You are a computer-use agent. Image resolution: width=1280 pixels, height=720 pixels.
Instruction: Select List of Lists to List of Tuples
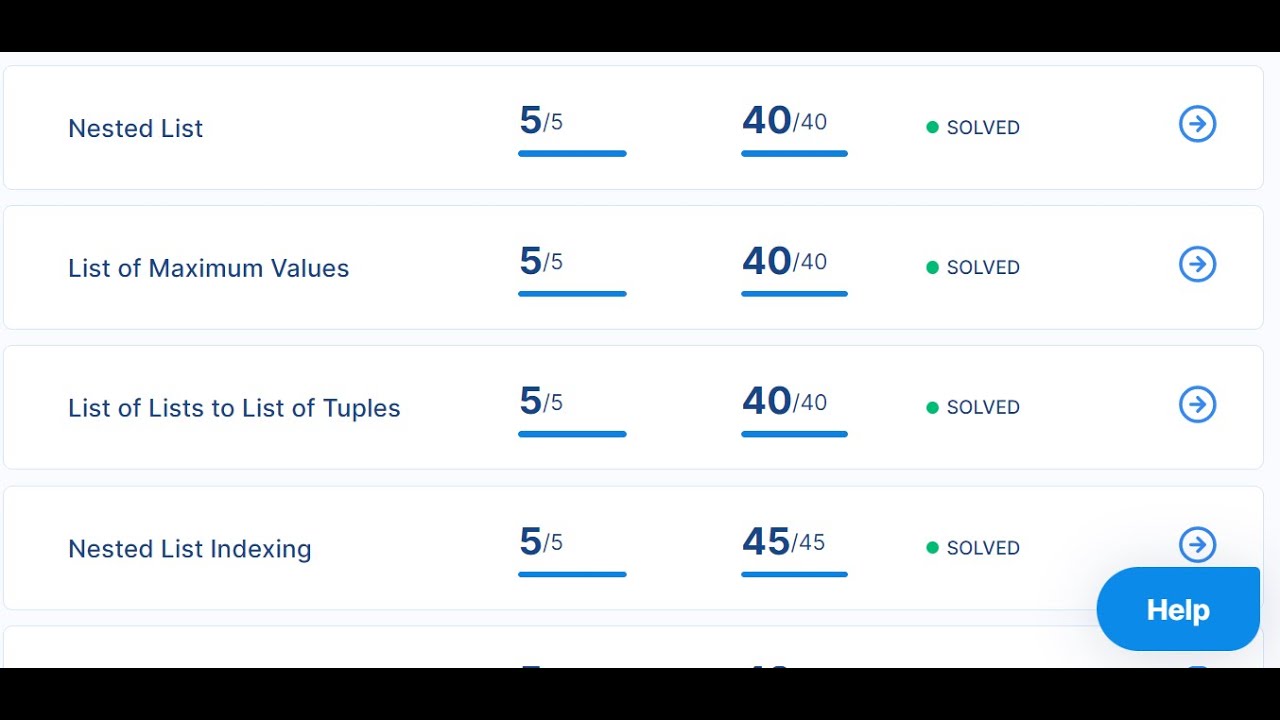click(x=234, y=408)
